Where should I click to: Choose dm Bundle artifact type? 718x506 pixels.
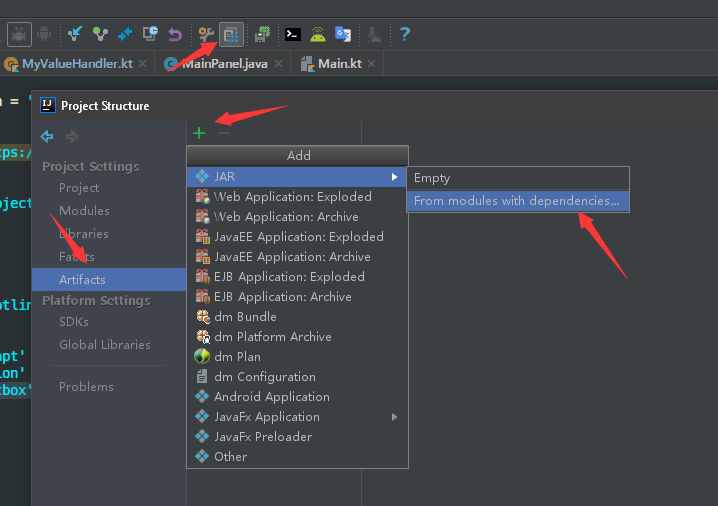point(297,316)
